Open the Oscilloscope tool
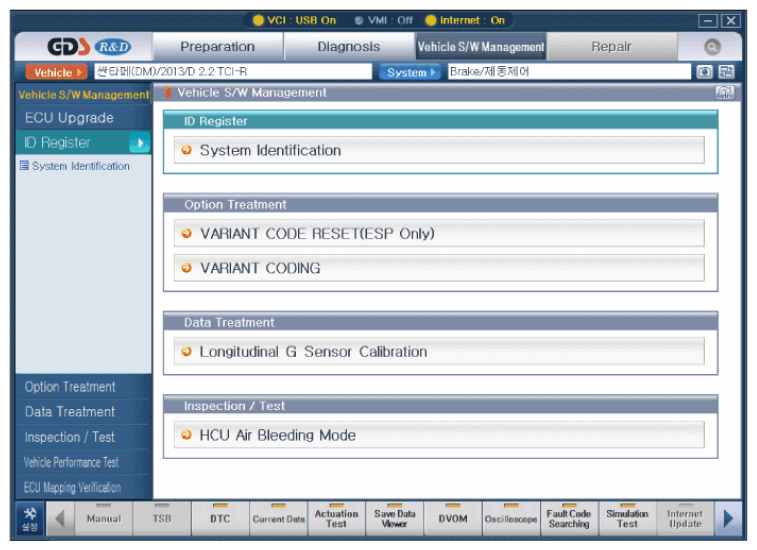Viewport: 757px width, 550px height. 511,517
